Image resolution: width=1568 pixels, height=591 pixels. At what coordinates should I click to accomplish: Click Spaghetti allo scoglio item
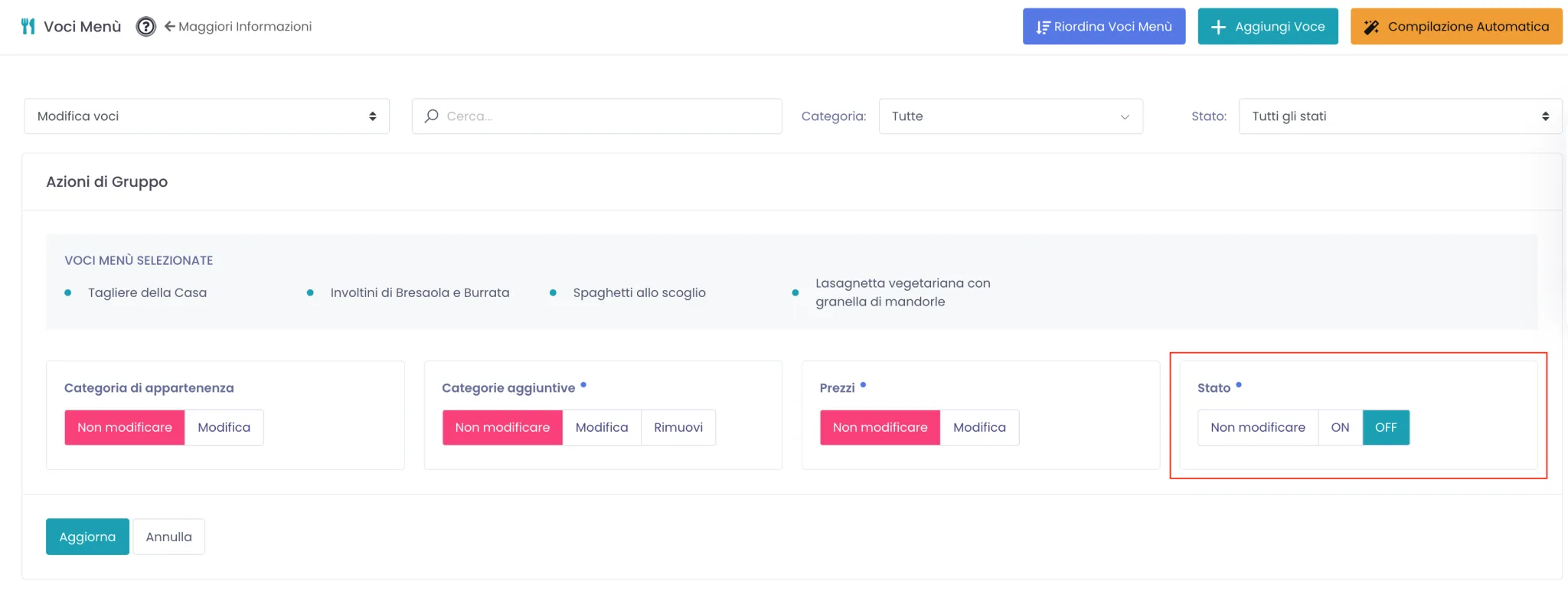[639, 292]
